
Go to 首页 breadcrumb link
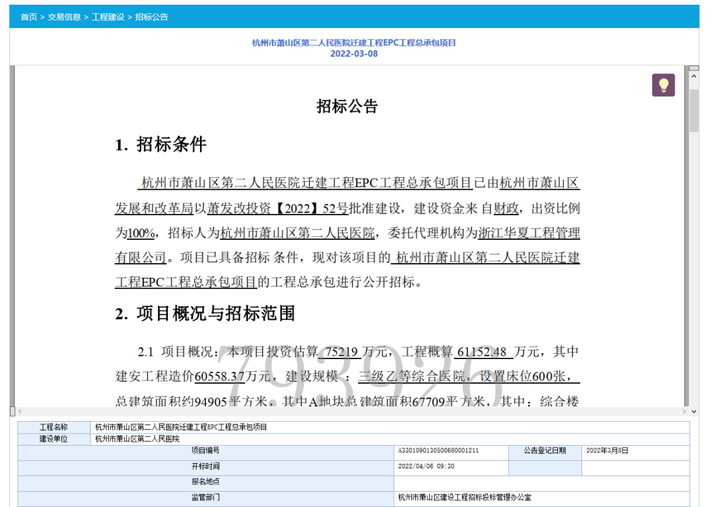click(x=28, y=17)
